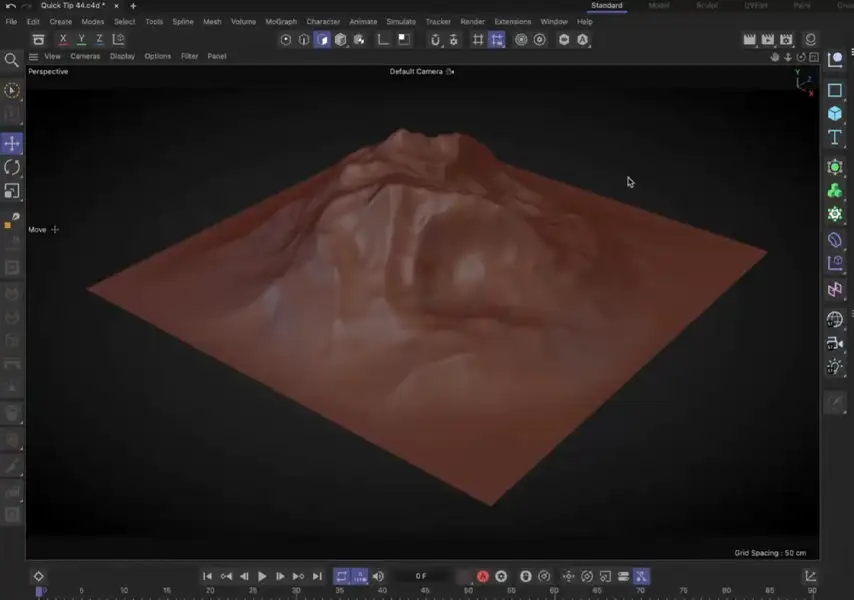Click the Standard layout label
The image size is (854, 600).
(607, 5)
